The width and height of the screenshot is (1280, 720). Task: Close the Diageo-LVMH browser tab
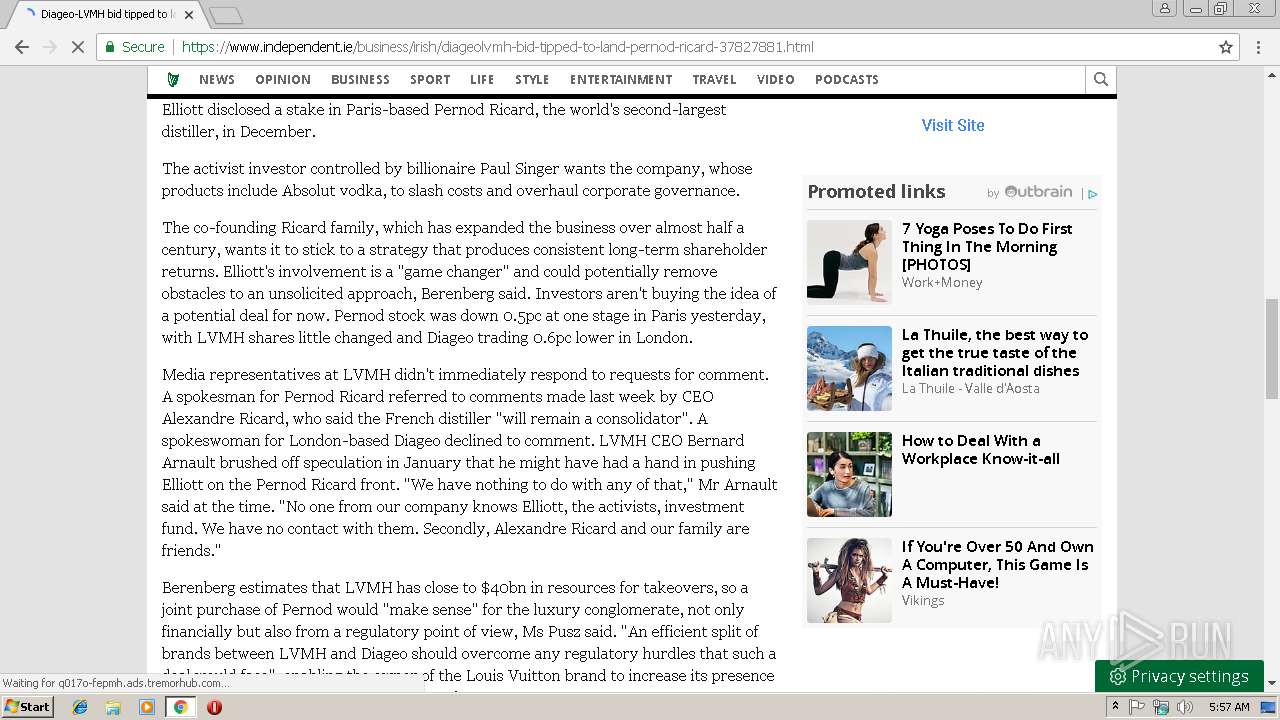pos(189,15)
